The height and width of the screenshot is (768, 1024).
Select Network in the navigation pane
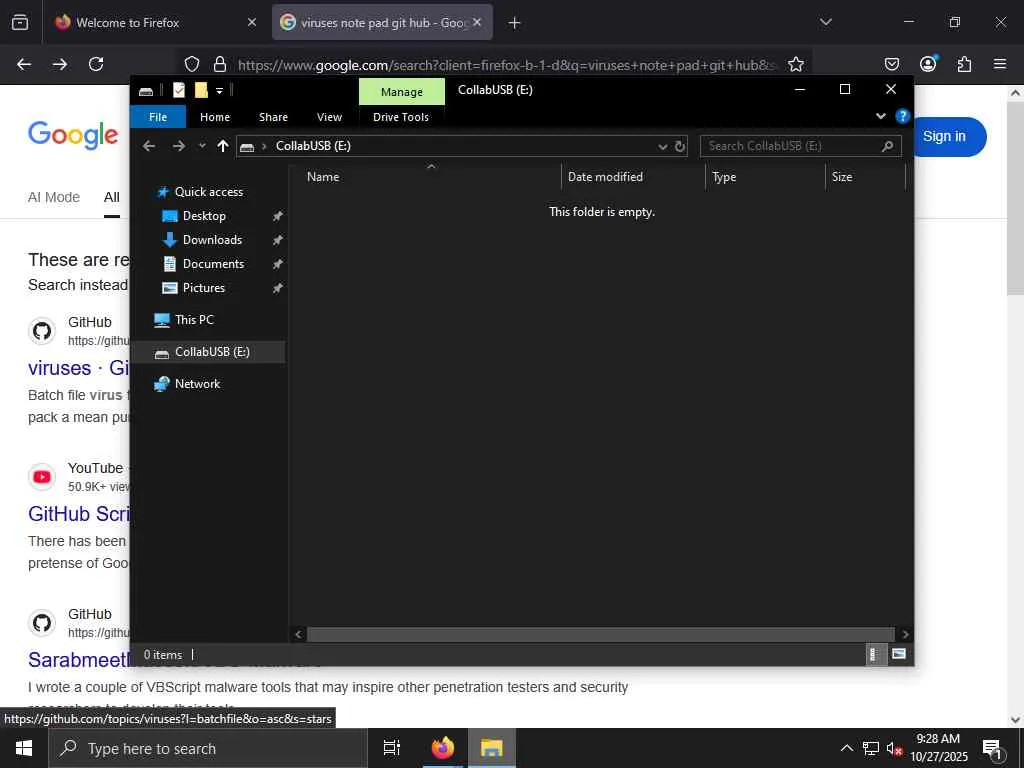tap(197, 384)
